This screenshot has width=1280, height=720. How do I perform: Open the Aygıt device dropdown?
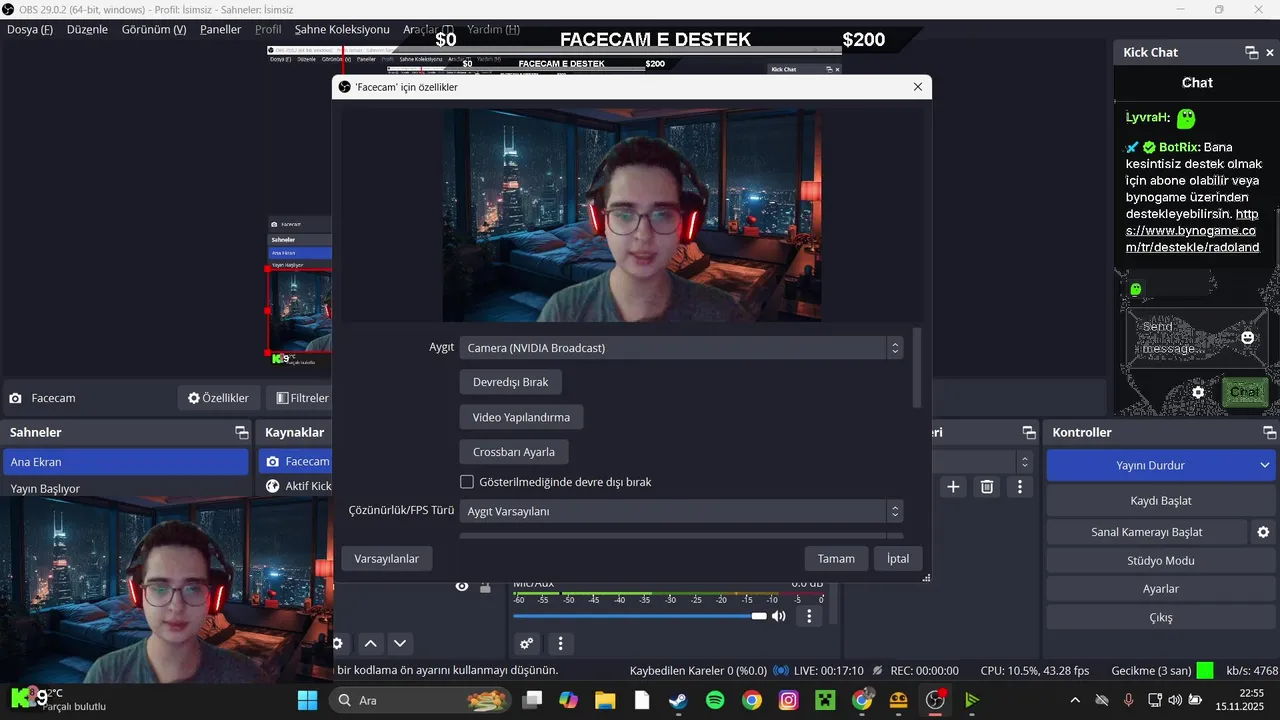[x=681, y=348]
